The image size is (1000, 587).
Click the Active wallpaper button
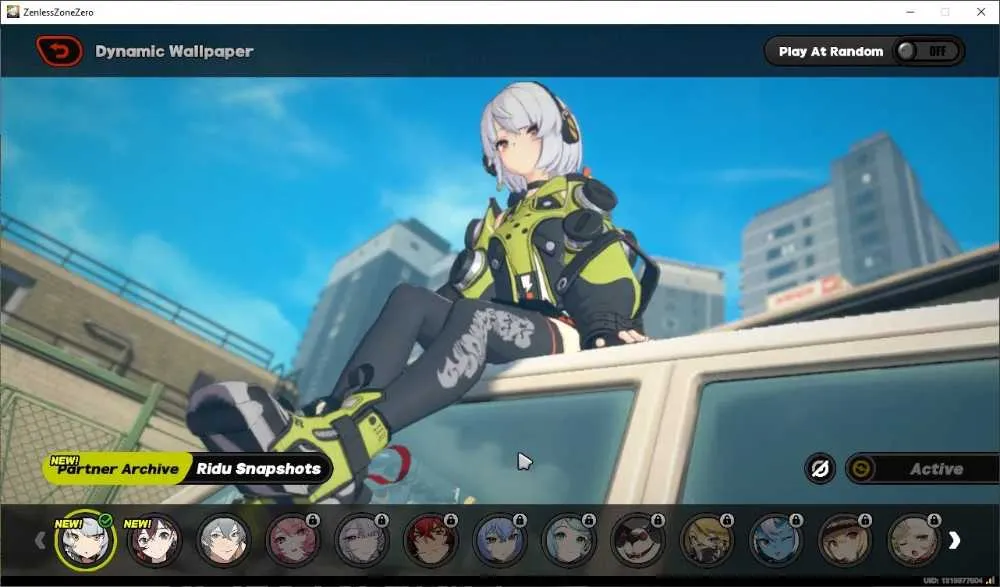point(922,469)
